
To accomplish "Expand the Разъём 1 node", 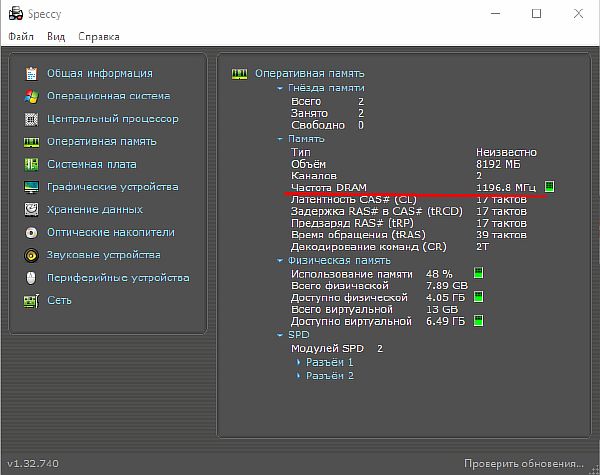I will [x=298, y=362].
